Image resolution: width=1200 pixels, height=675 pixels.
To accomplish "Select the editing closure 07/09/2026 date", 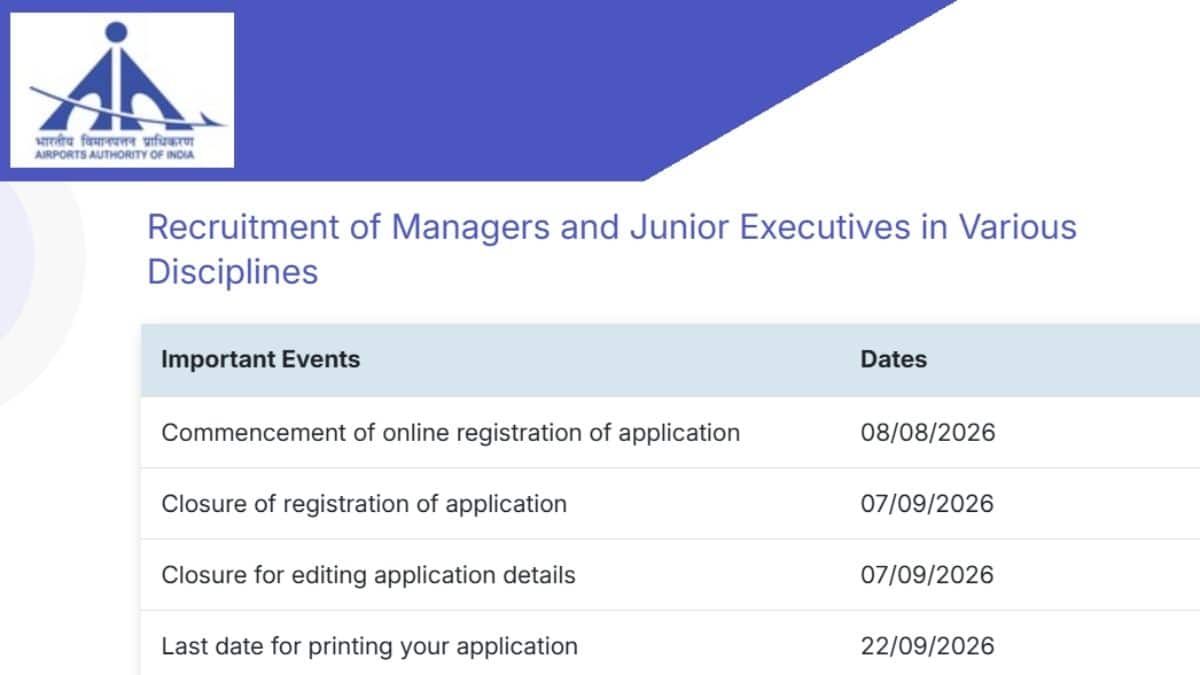I will [x=927, y=575].
